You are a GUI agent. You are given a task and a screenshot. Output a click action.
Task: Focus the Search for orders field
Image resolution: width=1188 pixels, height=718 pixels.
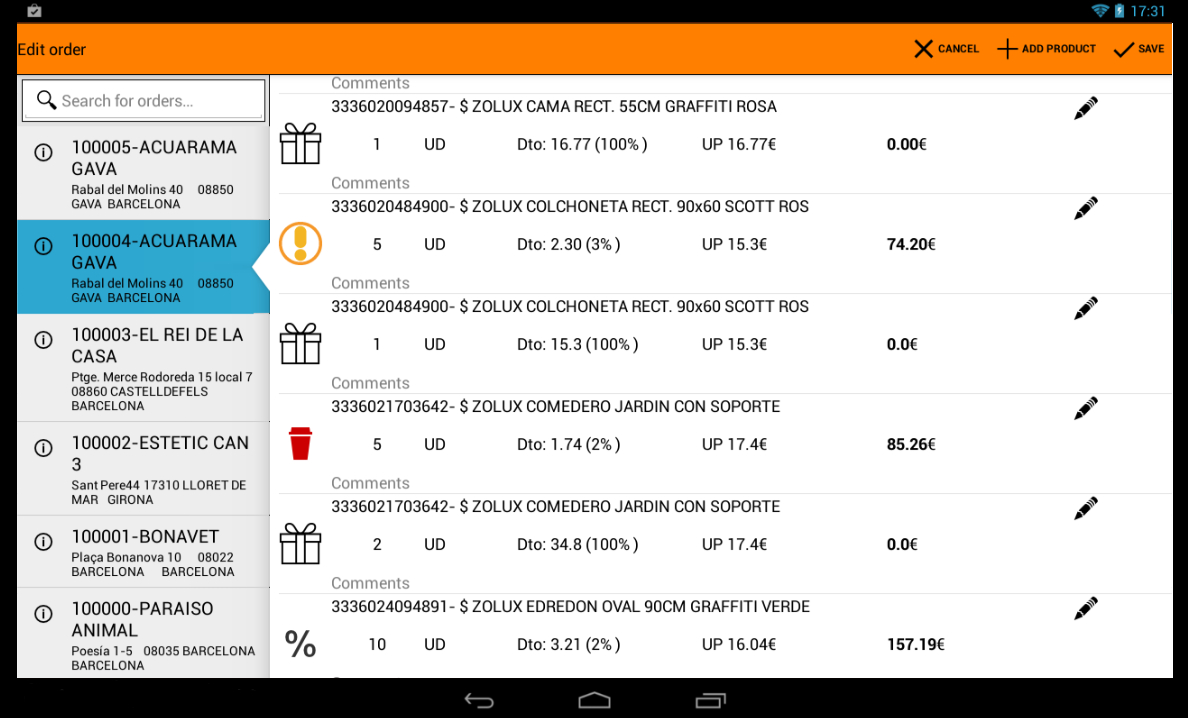click(144, 100)
